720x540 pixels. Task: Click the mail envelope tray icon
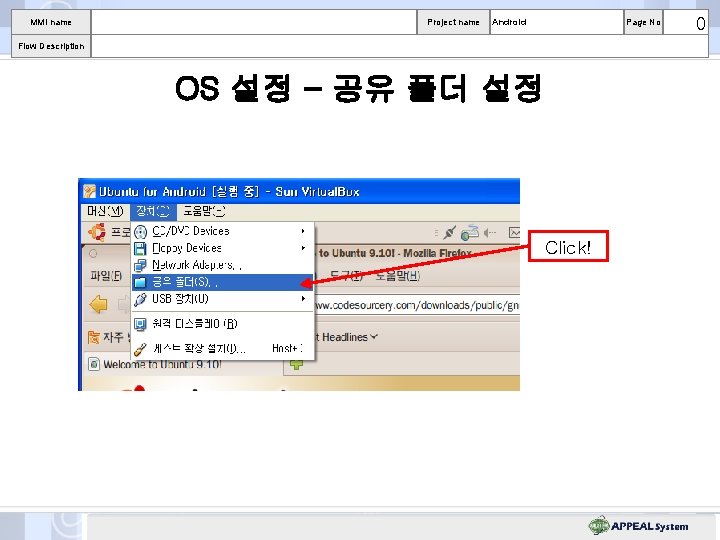coord(514,232)
